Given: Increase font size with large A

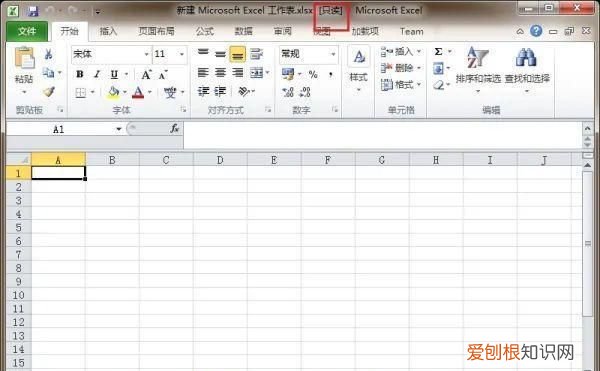Looking at the screenshot, I should 146,75.
